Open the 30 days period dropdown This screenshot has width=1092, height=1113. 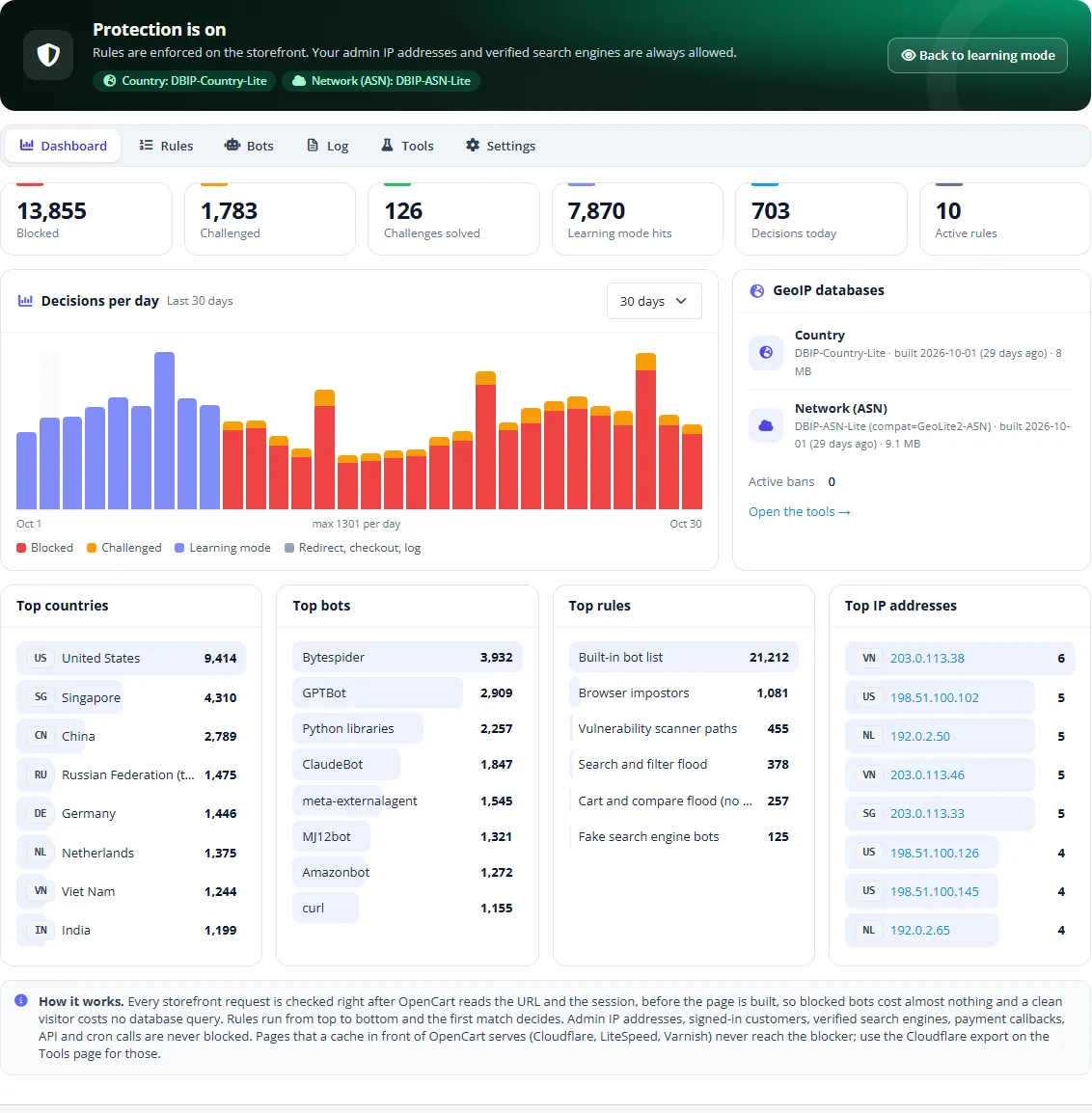pos(654,301)
